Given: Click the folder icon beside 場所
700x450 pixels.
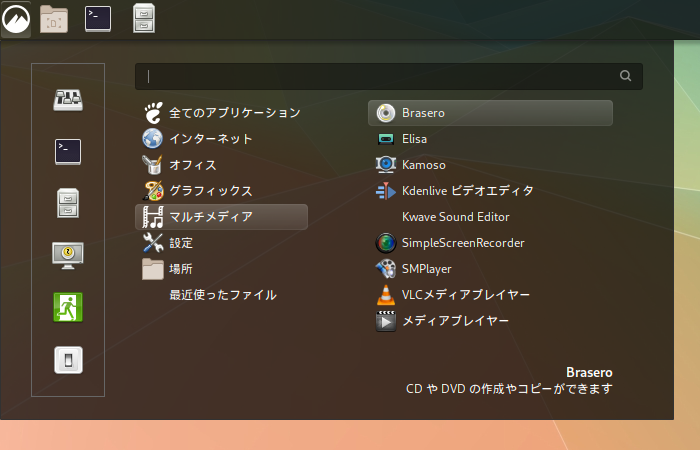Looking at the screenshot, I should [153, 269].
